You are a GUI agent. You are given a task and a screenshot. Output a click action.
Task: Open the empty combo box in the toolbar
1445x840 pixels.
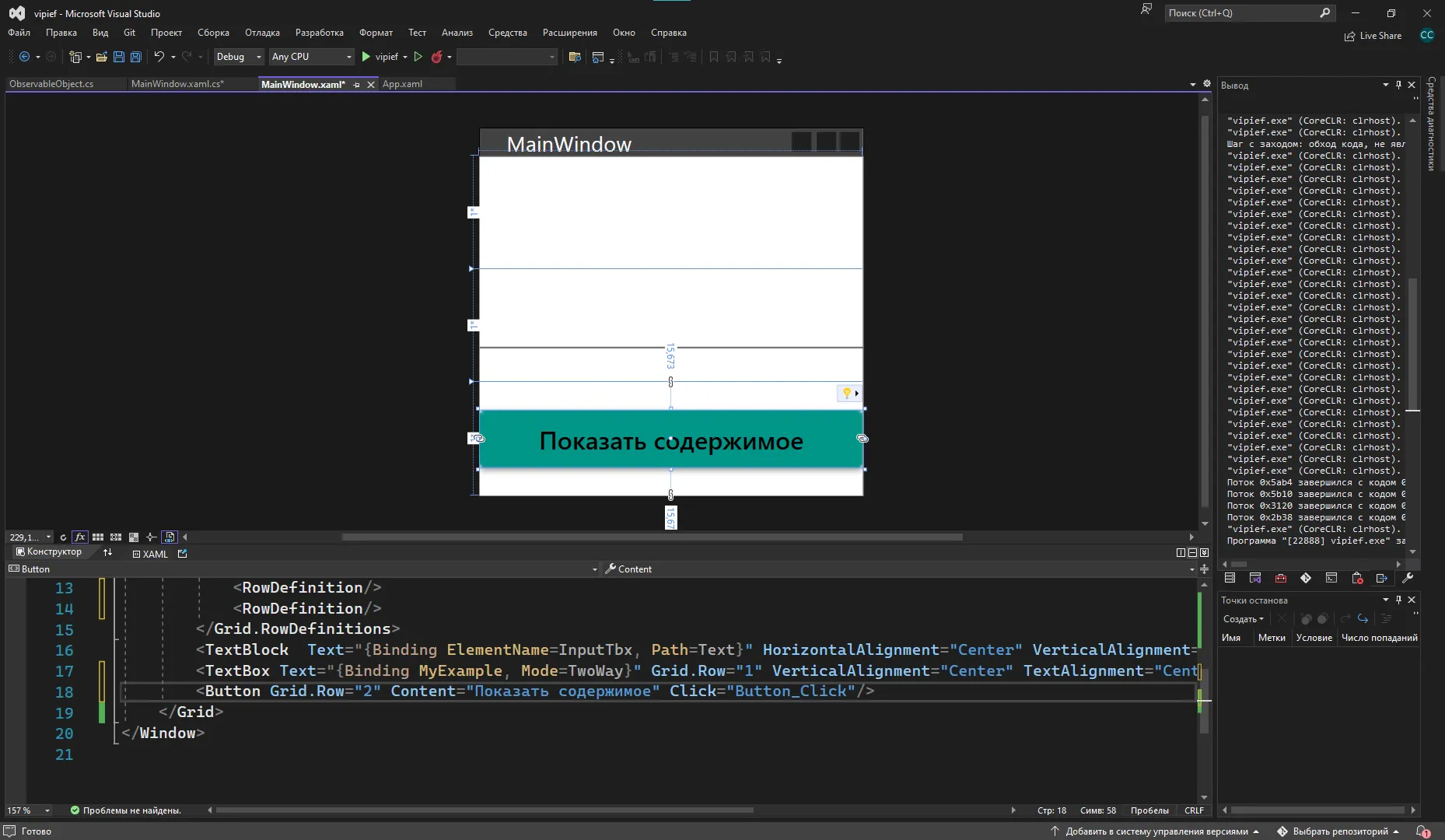tap(506, 57)
